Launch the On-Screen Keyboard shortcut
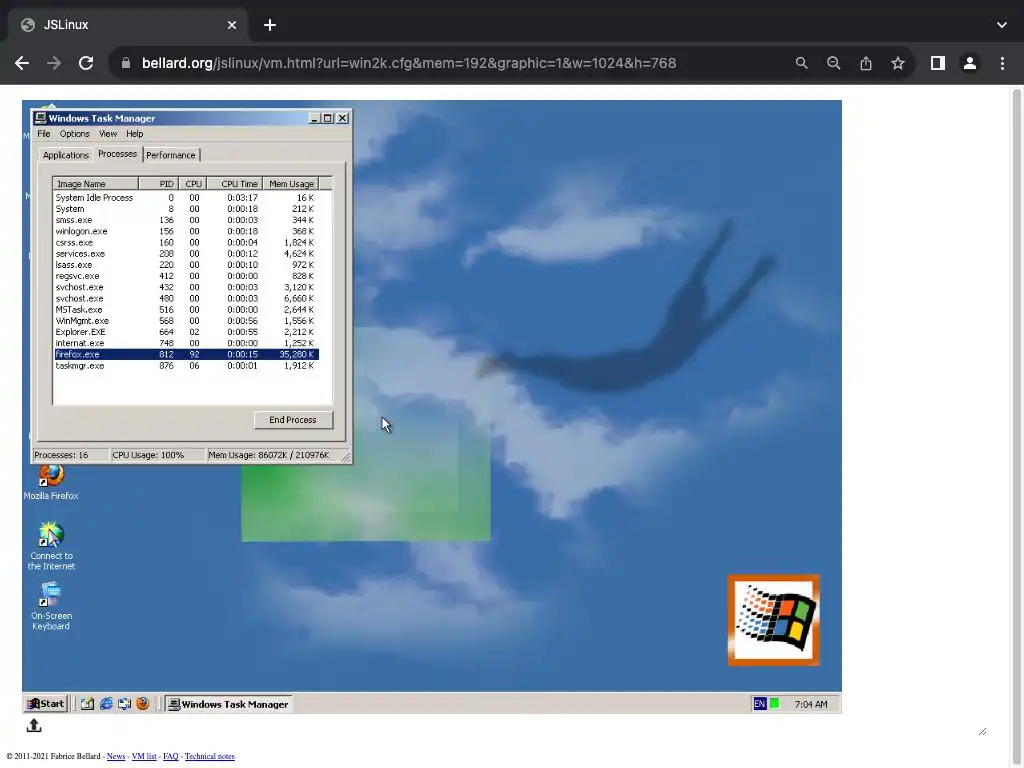Viewport: 1024px width, 768px height. point(51,606)
